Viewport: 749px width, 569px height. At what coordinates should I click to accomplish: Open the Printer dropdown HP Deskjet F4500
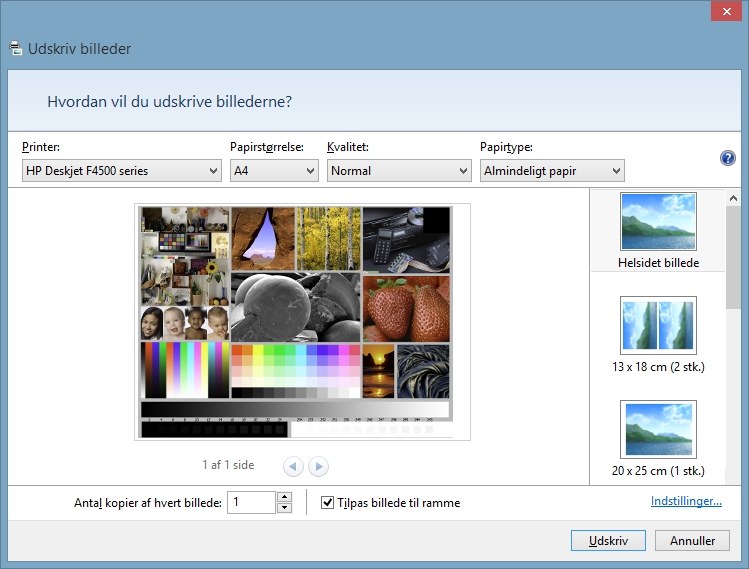[x=122, y=171]
